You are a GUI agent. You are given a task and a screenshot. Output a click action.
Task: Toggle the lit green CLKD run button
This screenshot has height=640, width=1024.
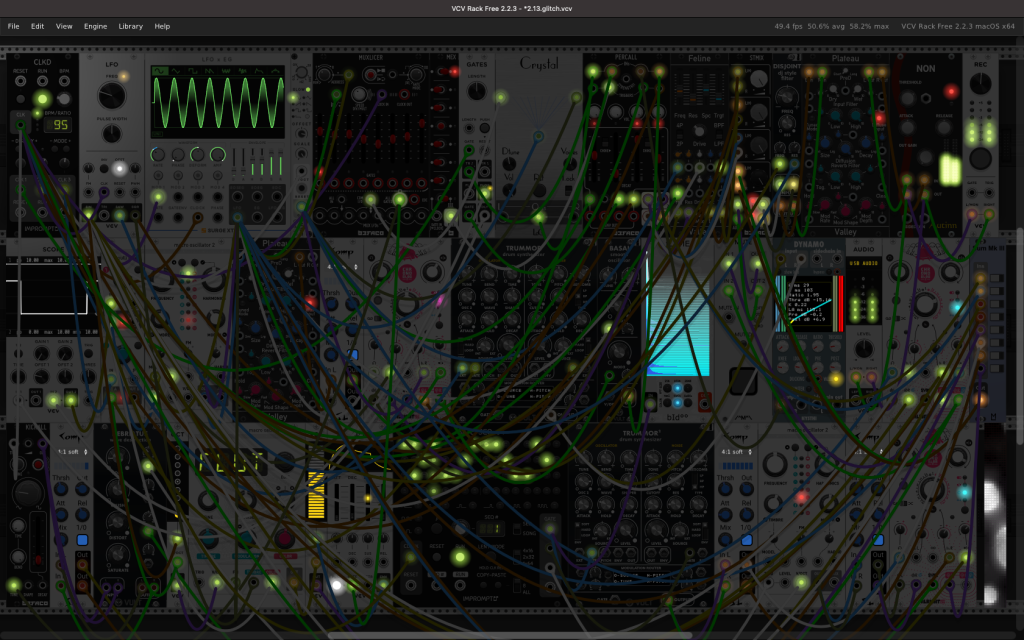pos(42,99)
